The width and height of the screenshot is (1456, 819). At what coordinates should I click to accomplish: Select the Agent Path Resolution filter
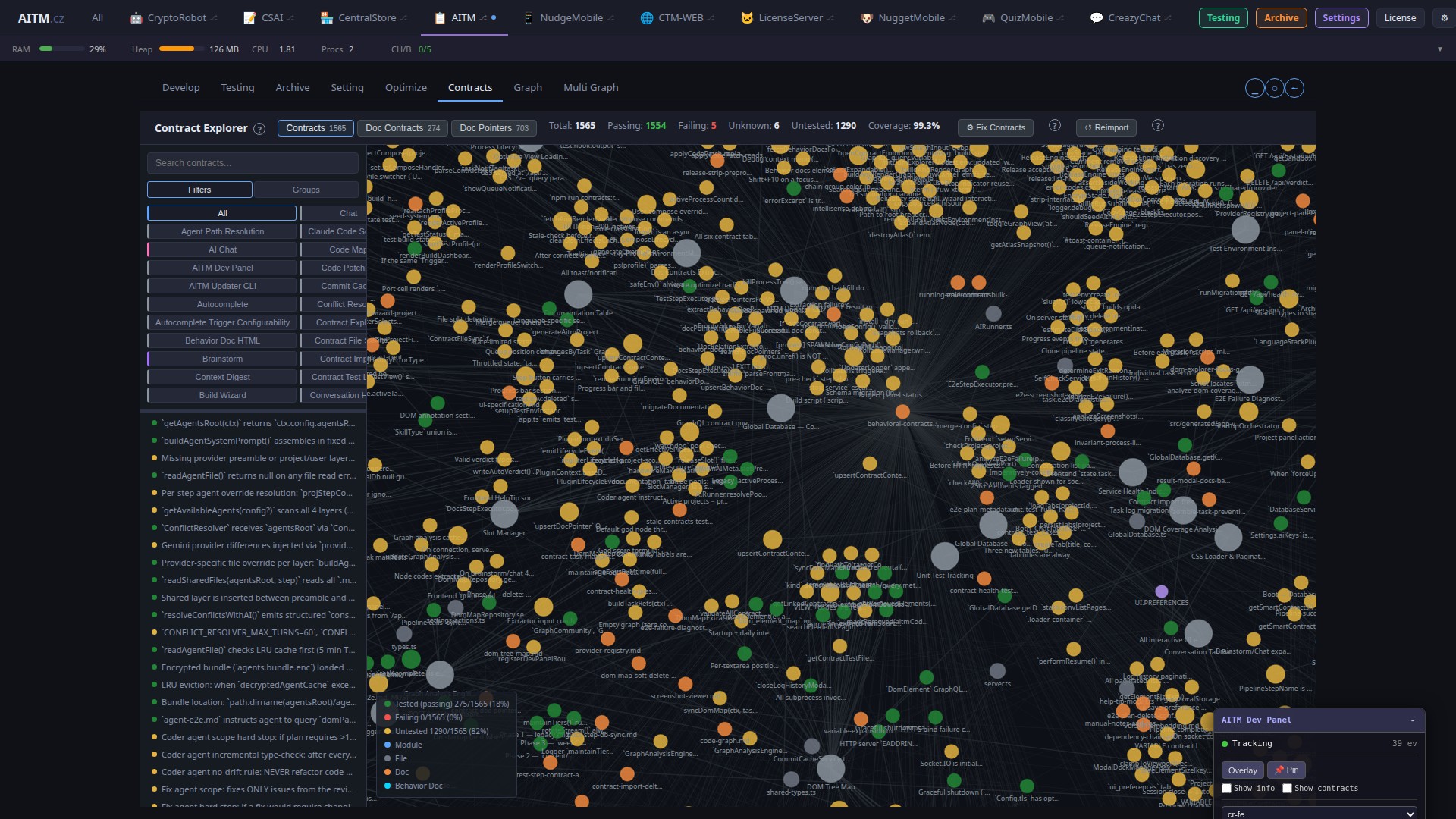(222, 231)
